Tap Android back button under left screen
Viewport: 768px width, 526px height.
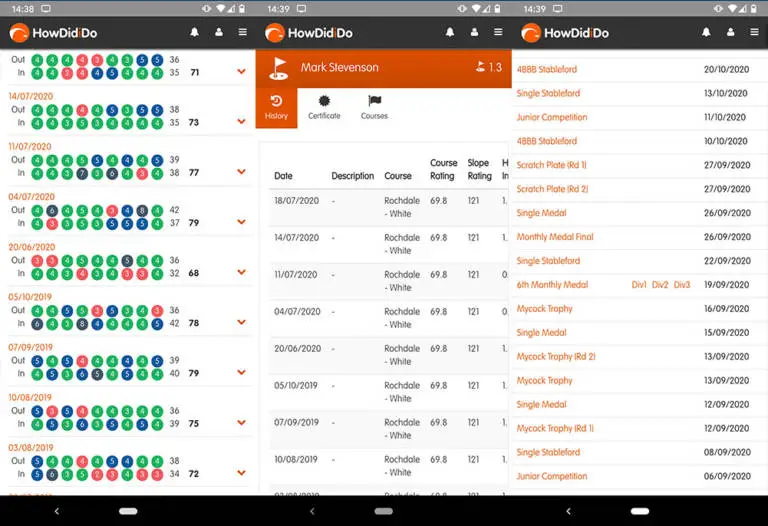pyautogui.click(x=57, y=511)
